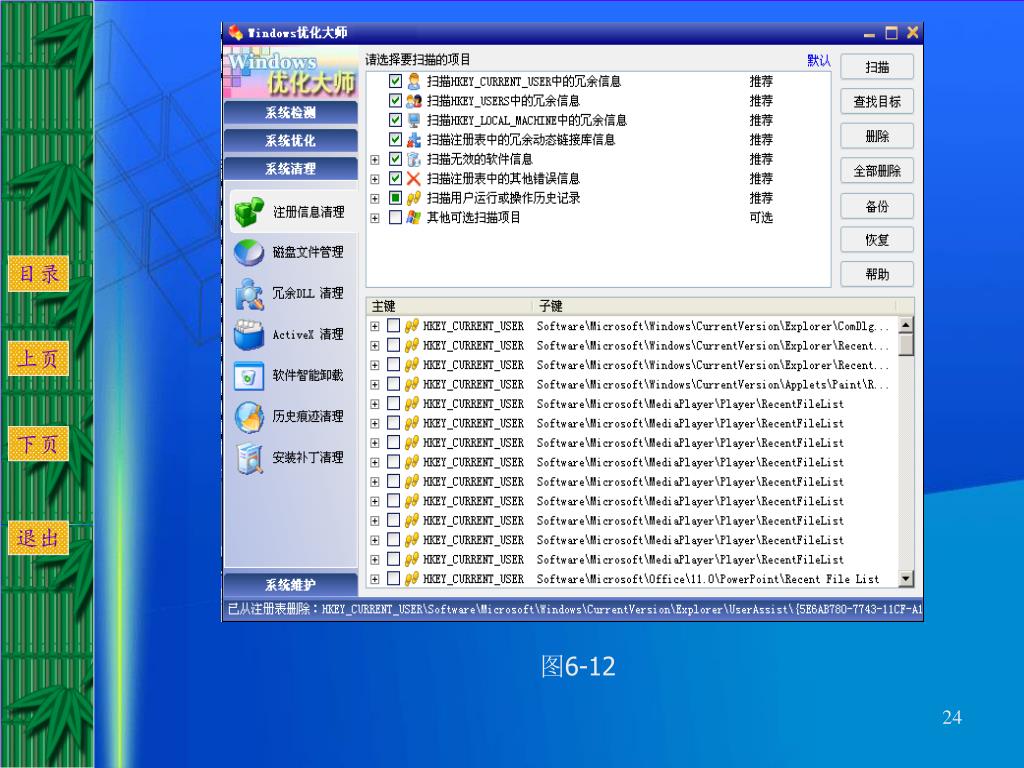
Task: Click results list scrollbar up arrow
Action: click(906, 325)
